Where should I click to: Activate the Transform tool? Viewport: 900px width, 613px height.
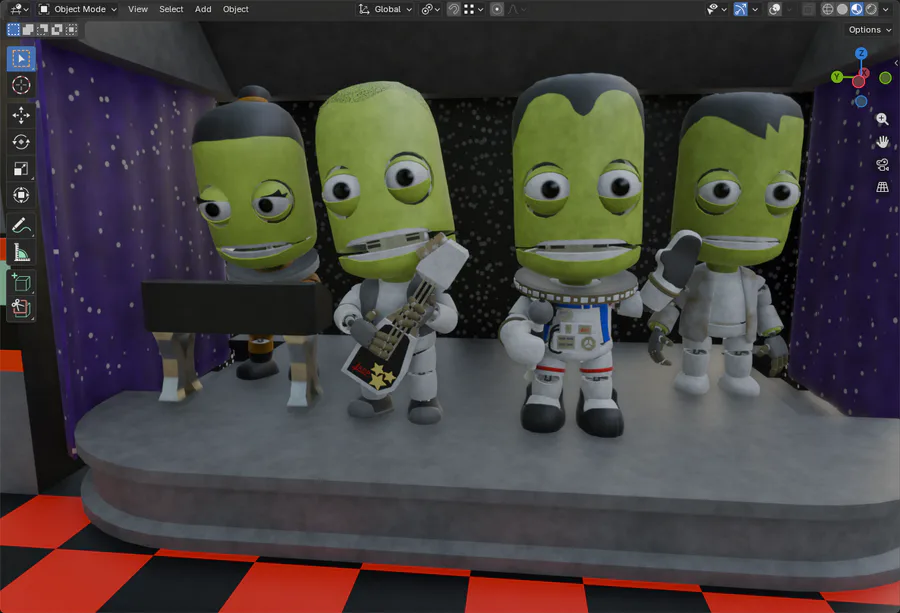tap(21, 195)
